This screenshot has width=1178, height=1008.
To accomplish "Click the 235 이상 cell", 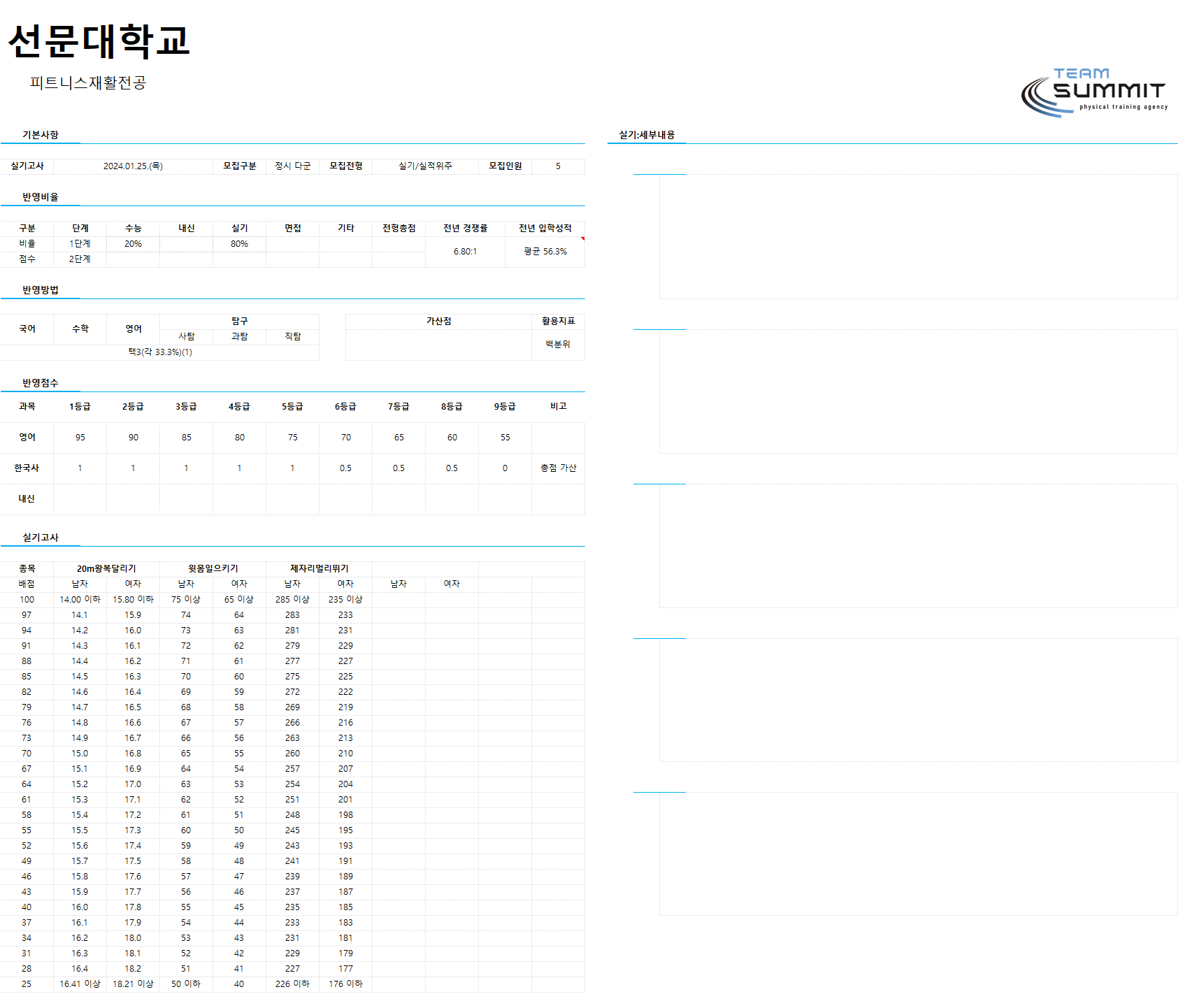I will [345, 600].
